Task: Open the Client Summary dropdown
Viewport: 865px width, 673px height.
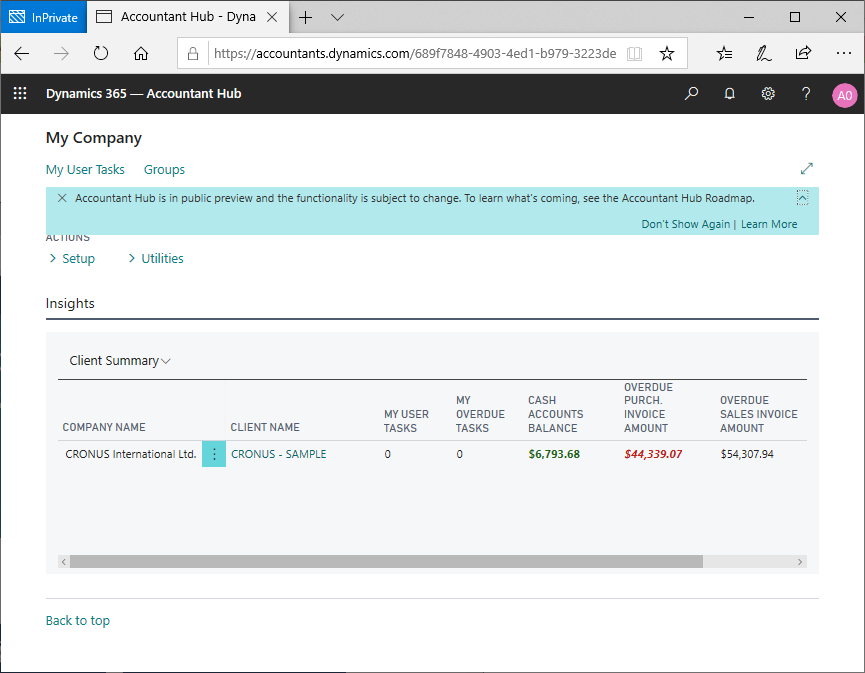Action: click(x=120, y=361)
